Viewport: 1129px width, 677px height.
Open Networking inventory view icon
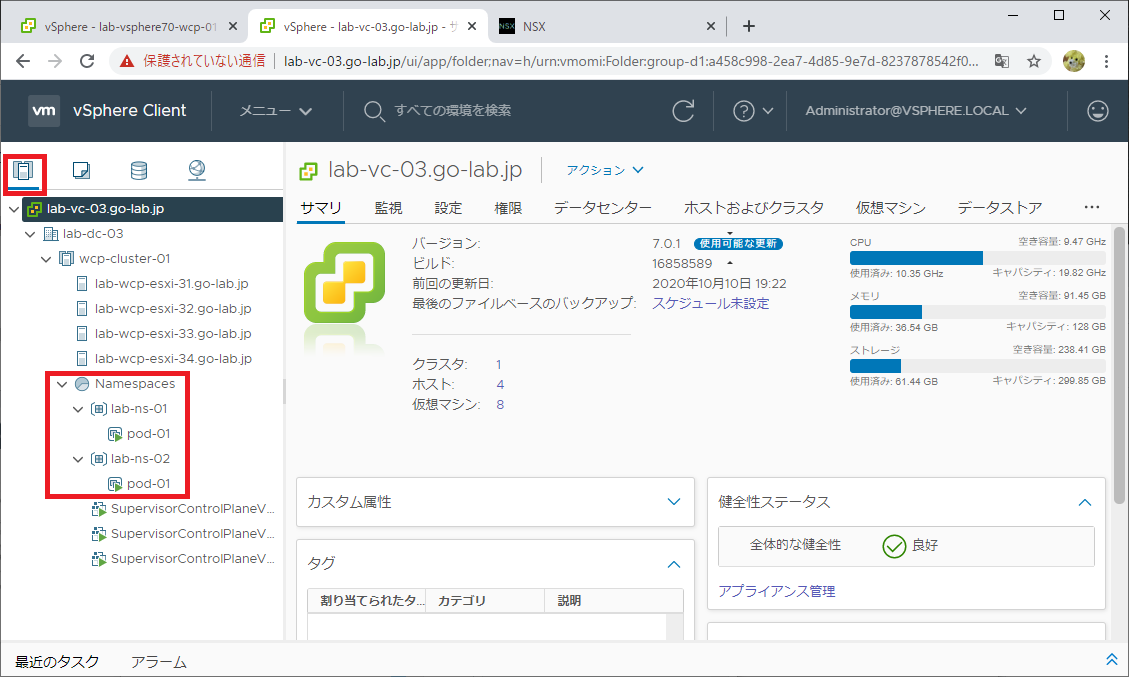click(197, 170)
